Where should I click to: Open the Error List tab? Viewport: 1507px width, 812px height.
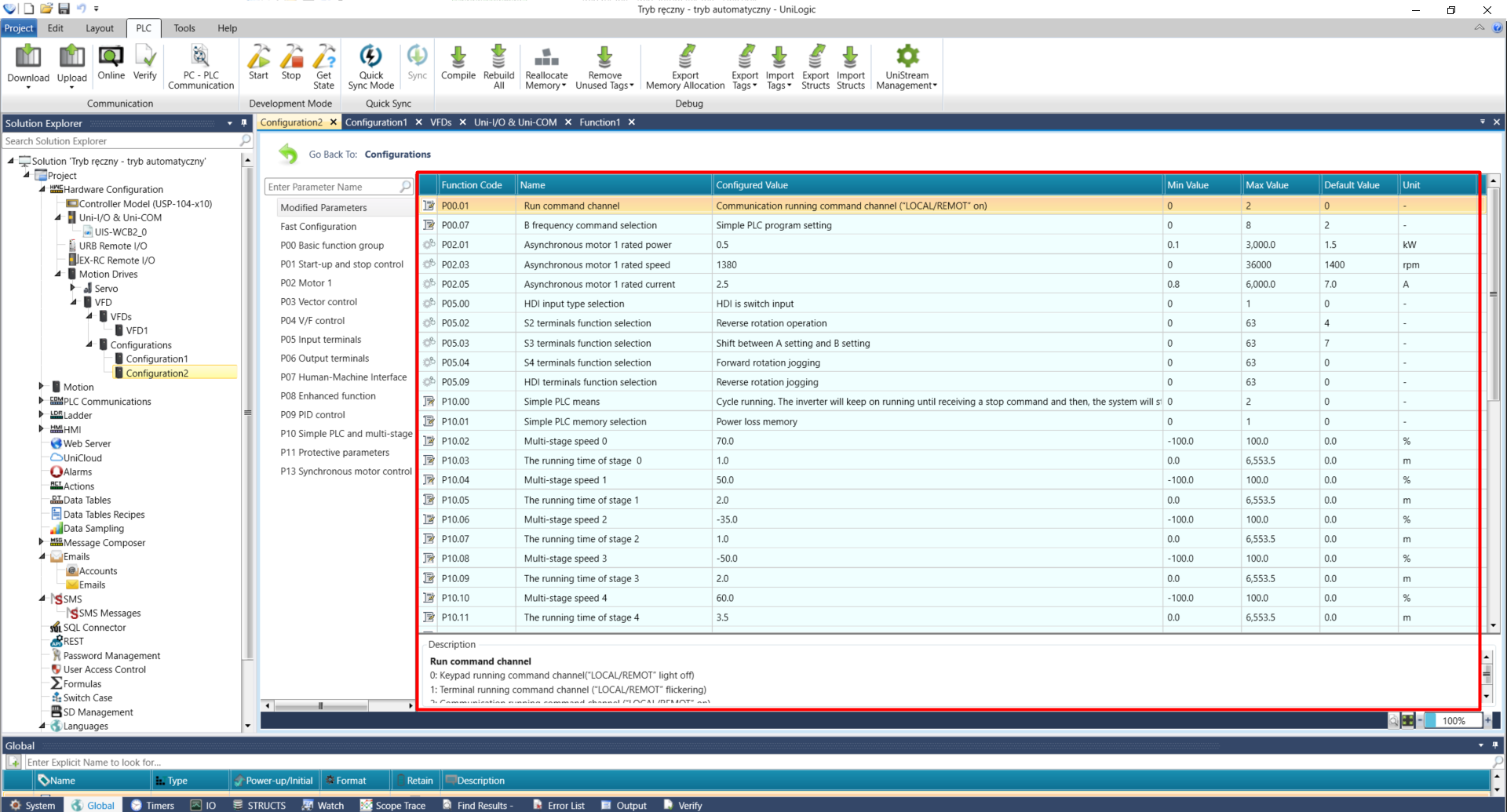[x=559, y=805]
